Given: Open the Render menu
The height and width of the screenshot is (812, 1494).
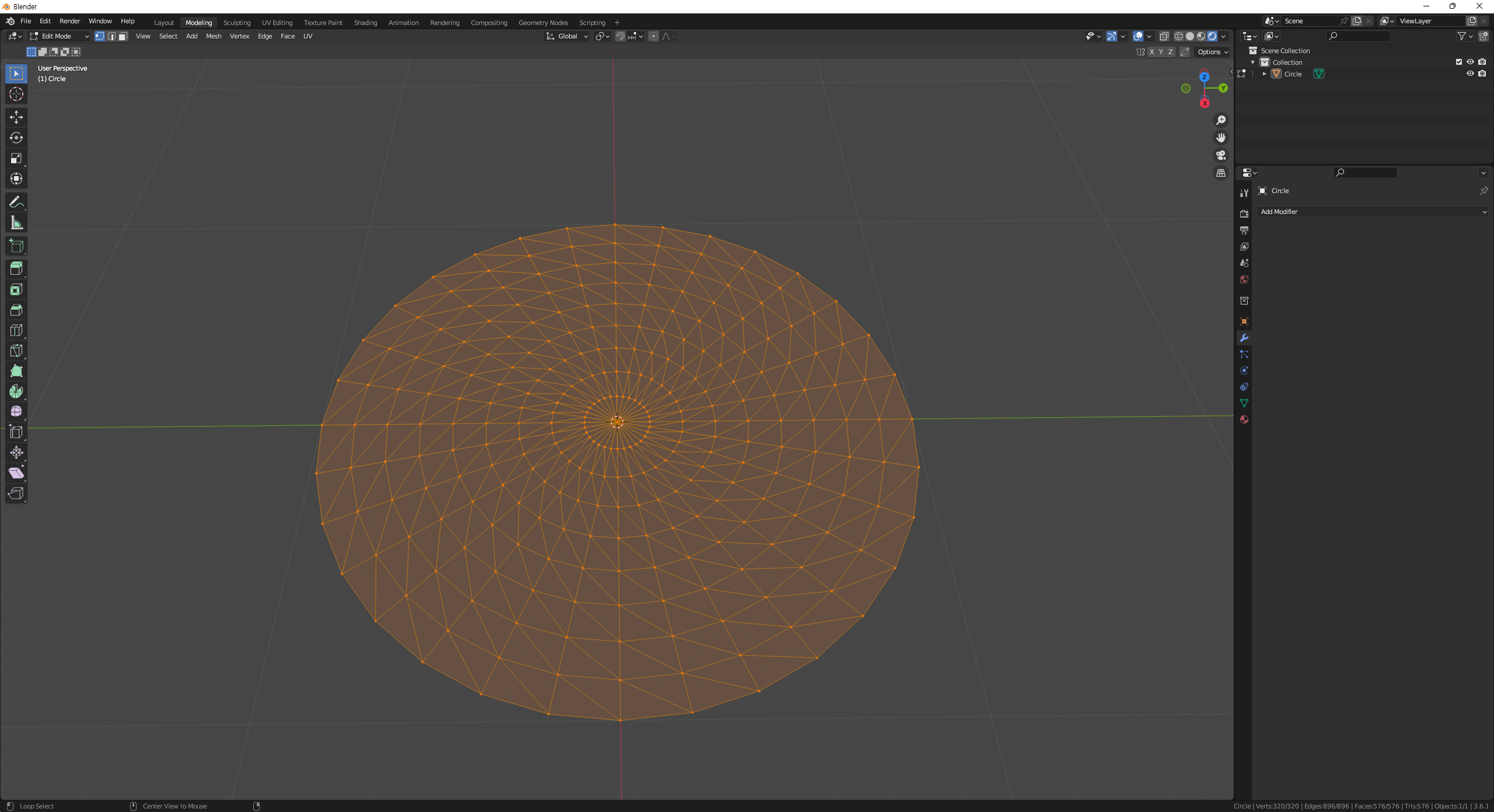Looking at the screenshot, I should point(69,21).
